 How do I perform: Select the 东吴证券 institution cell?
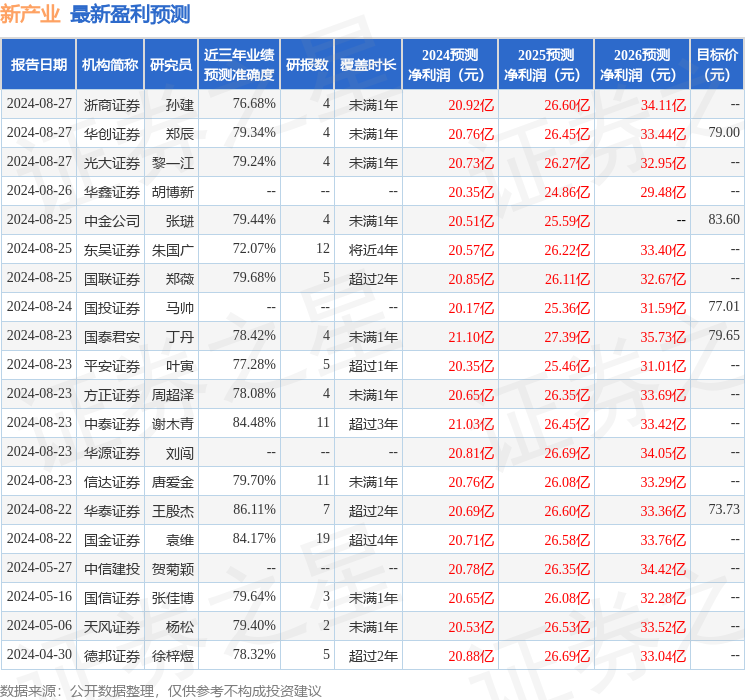pos(112,250)
